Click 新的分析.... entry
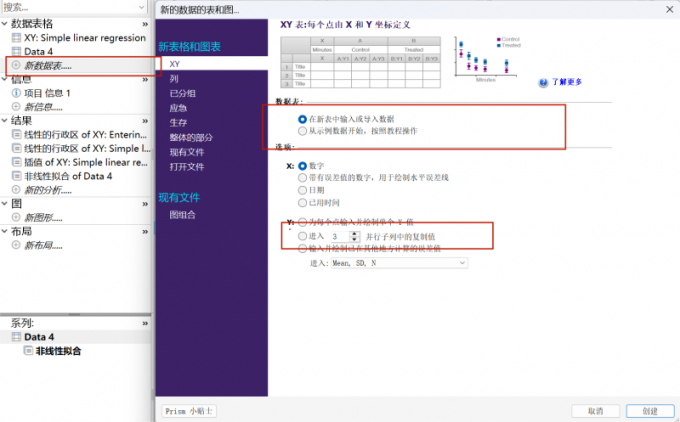The height and width of the screenshot is (422, 680). coord(48,190)
